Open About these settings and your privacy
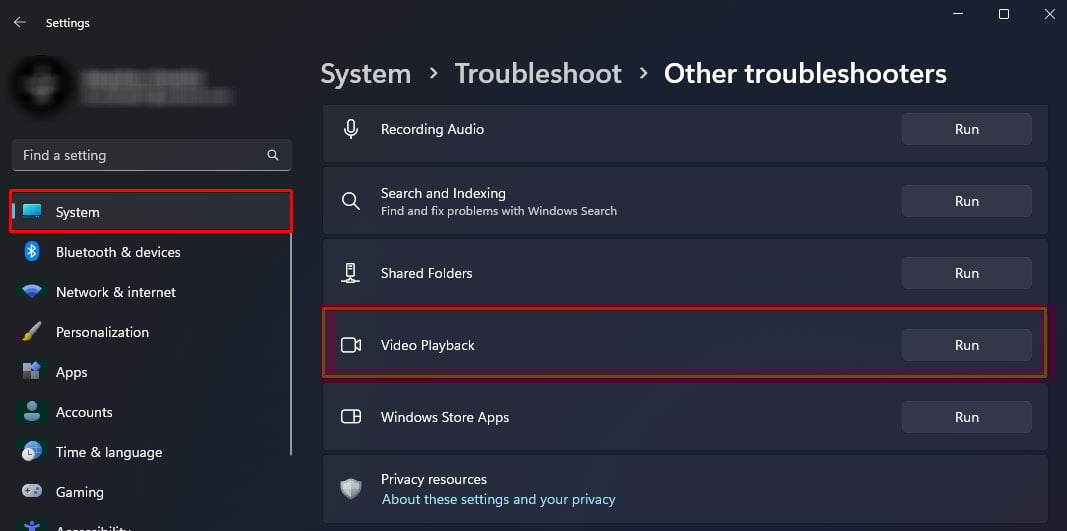Image resolution: width=1067 pixels, height=531 pixels. pyautogui.click(x=498, y=499)
